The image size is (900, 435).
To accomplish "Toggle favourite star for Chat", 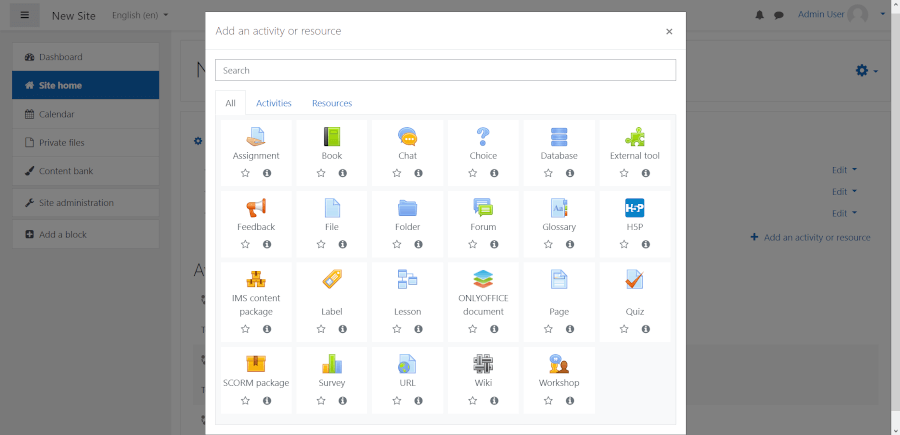I will (397, 173).
